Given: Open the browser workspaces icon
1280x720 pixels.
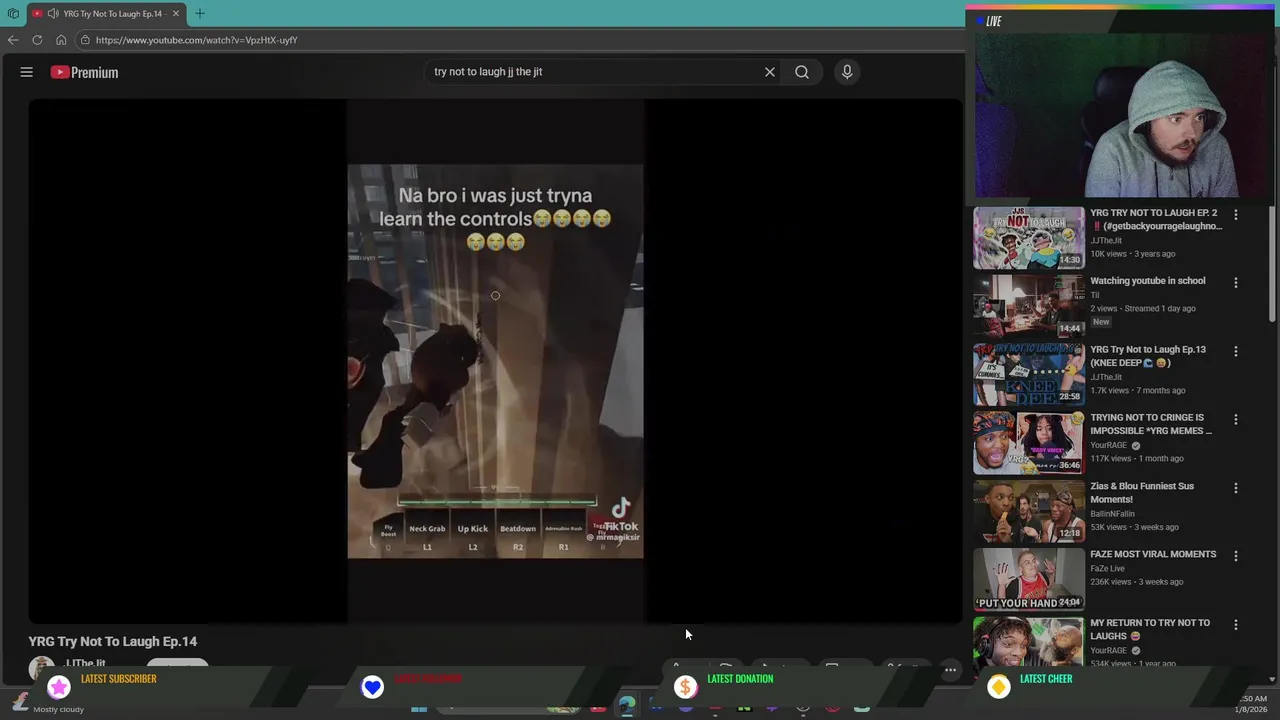Looking at the screenshot, I should point(13,14).
